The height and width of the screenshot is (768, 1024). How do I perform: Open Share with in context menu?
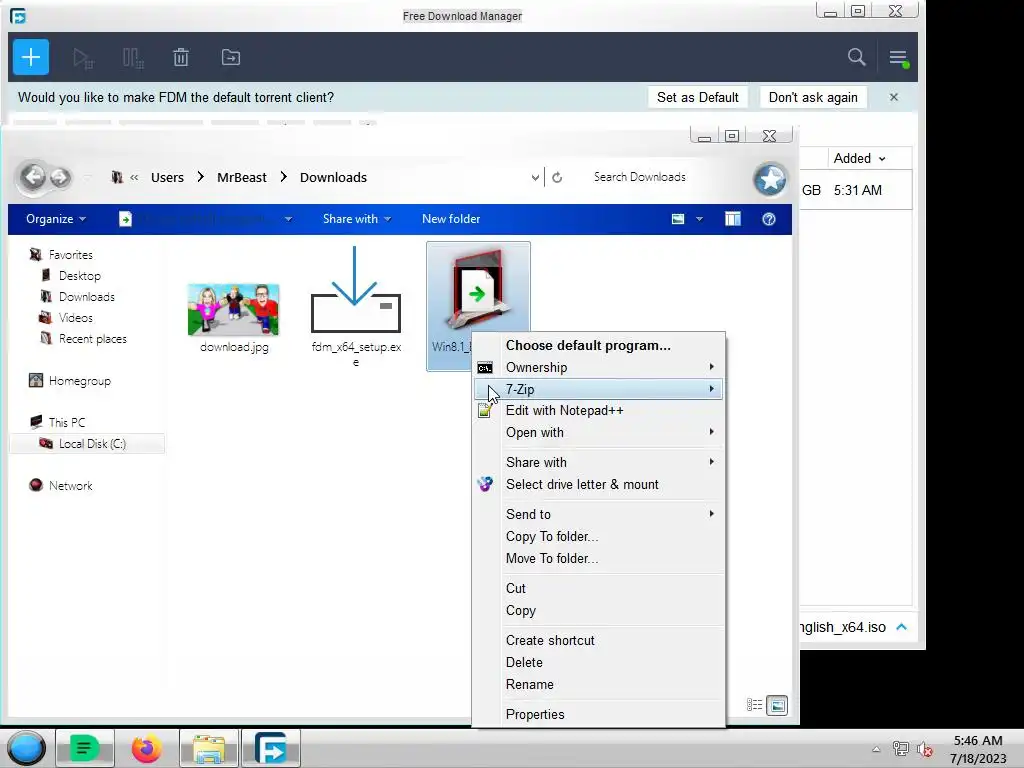click(x=598, y=462)
